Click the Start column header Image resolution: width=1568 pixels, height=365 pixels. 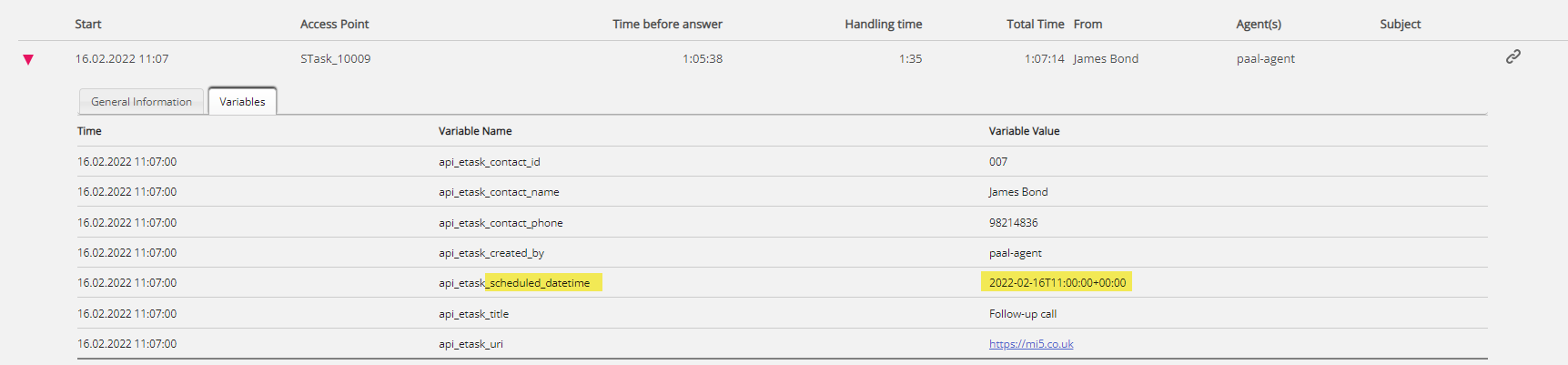[x=88, y=25]
